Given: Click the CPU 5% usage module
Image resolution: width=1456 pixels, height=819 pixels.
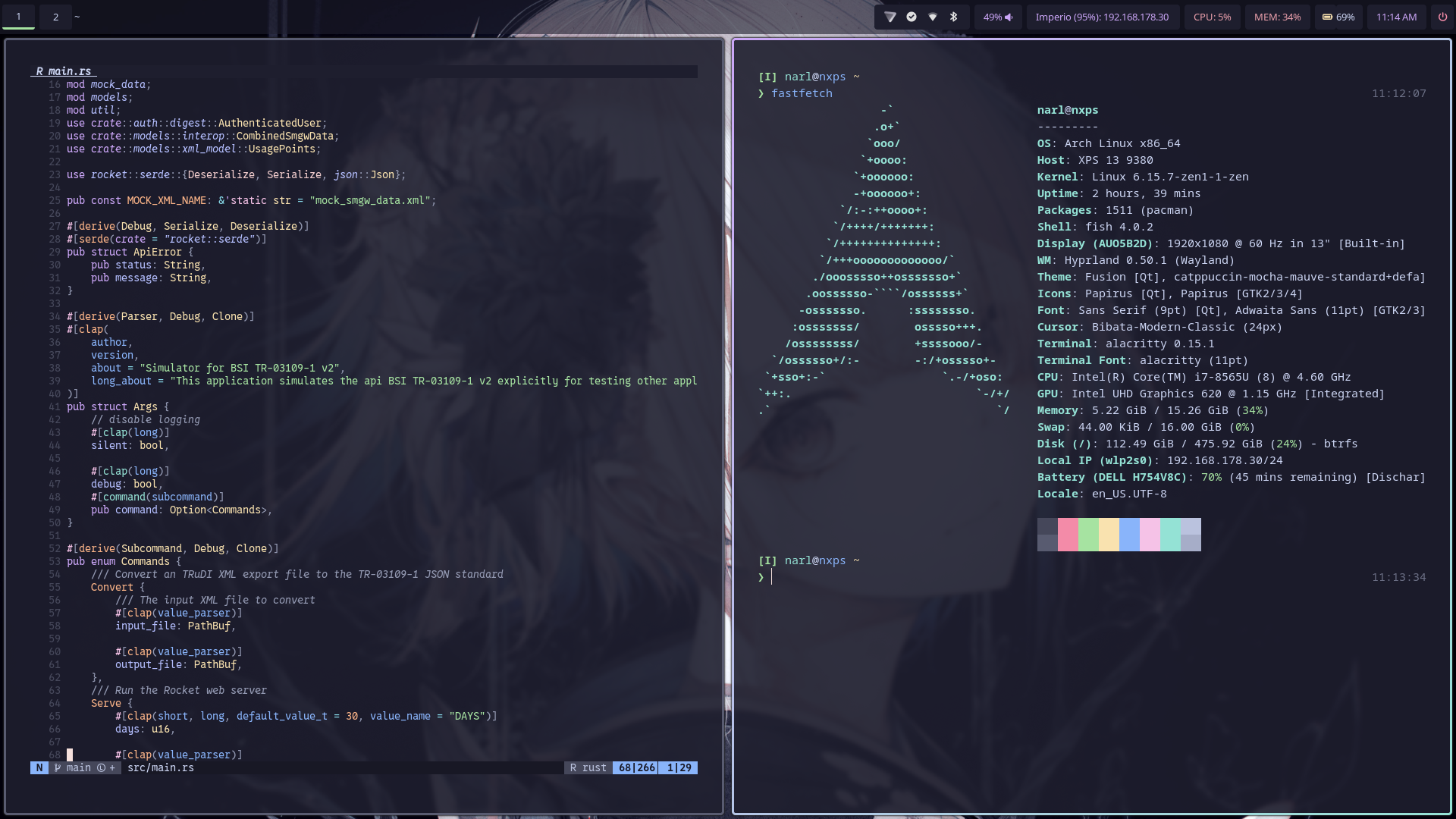Looking at the screenshot, I should pos(1212,17).
